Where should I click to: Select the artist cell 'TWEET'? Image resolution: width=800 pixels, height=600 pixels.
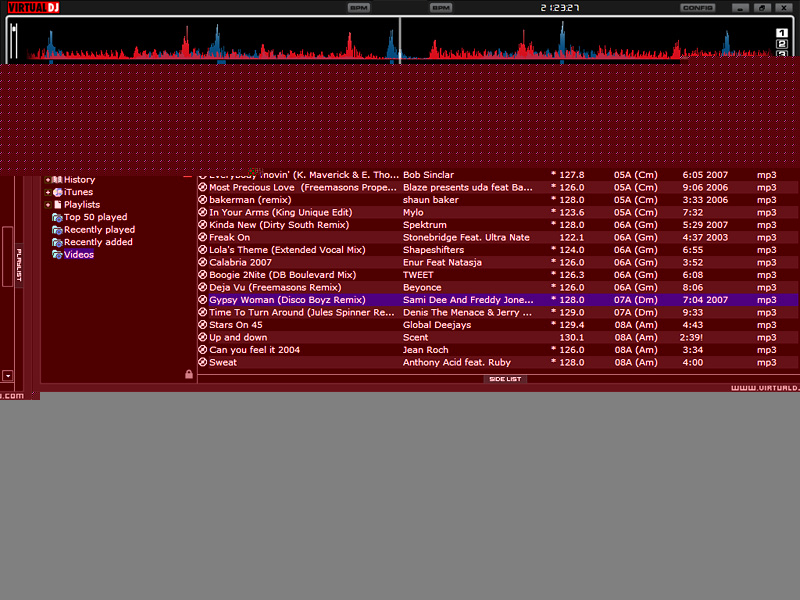[418, 275]
